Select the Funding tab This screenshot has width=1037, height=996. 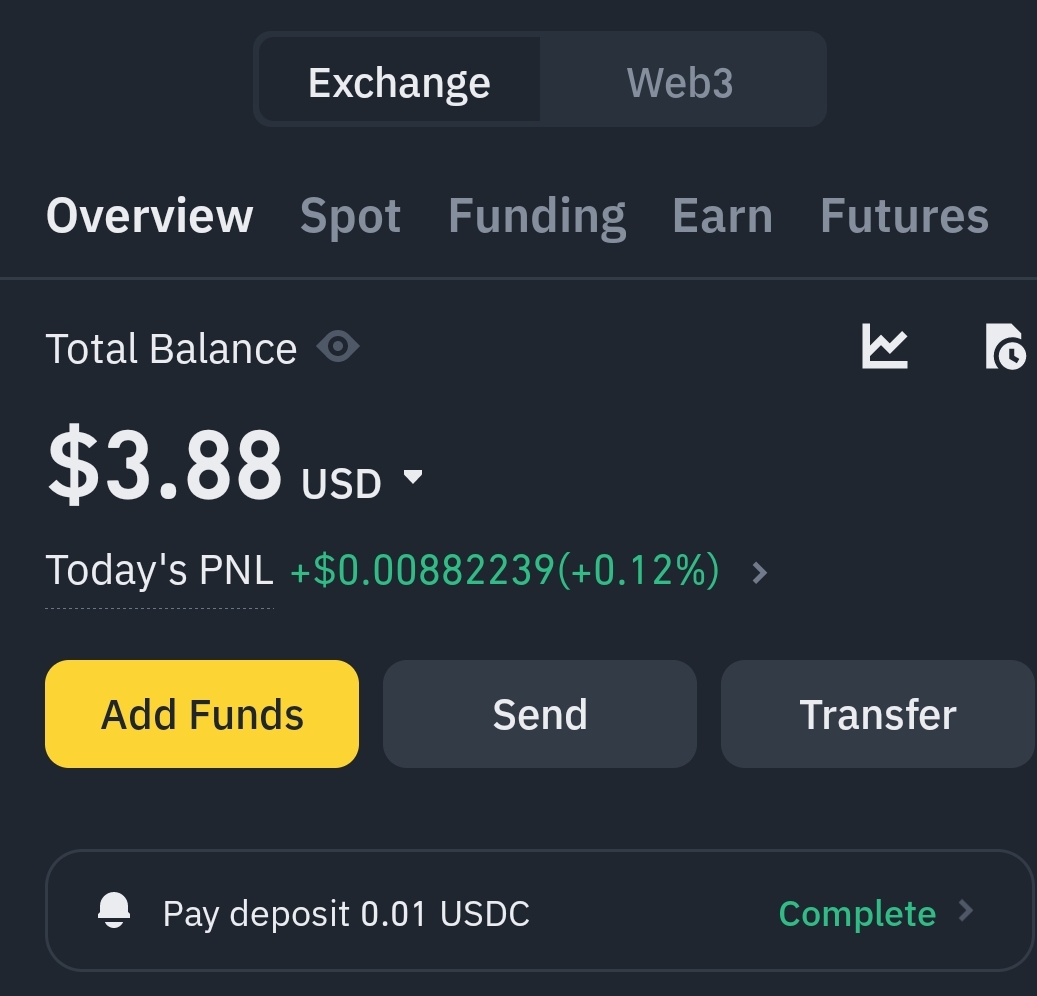537,216
